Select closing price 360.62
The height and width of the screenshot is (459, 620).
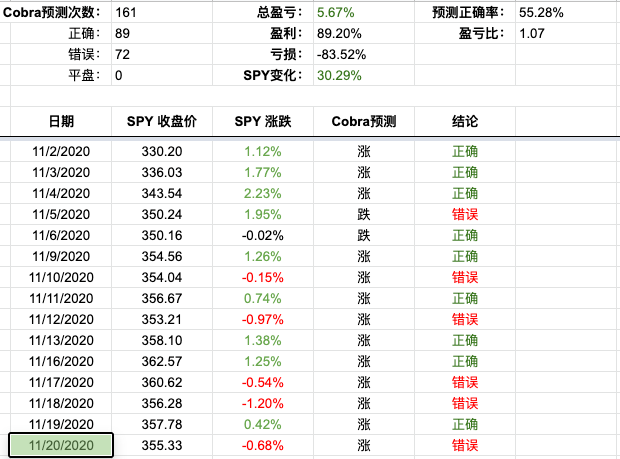coord(162,382)
